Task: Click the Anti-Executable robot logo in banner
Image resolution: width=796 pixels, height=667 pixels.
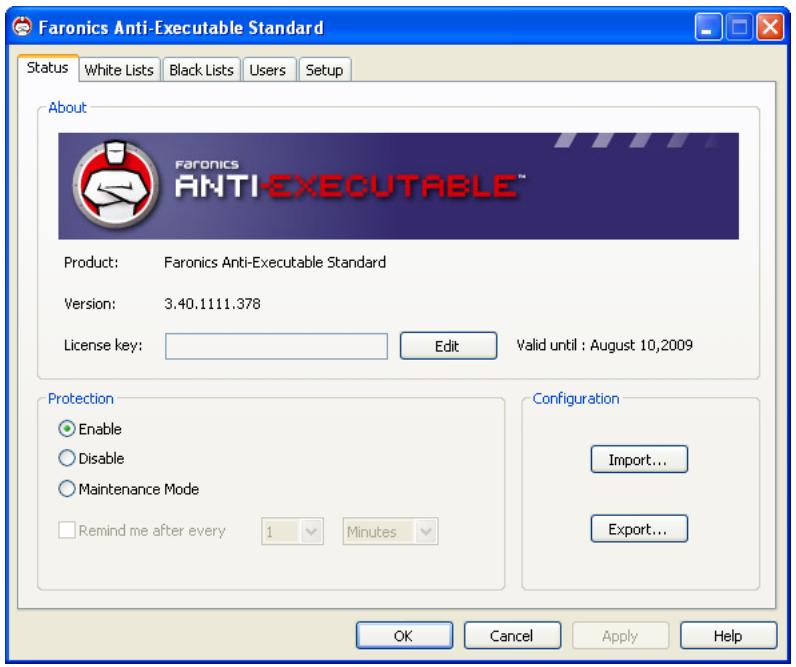Action: pos(116,185)
